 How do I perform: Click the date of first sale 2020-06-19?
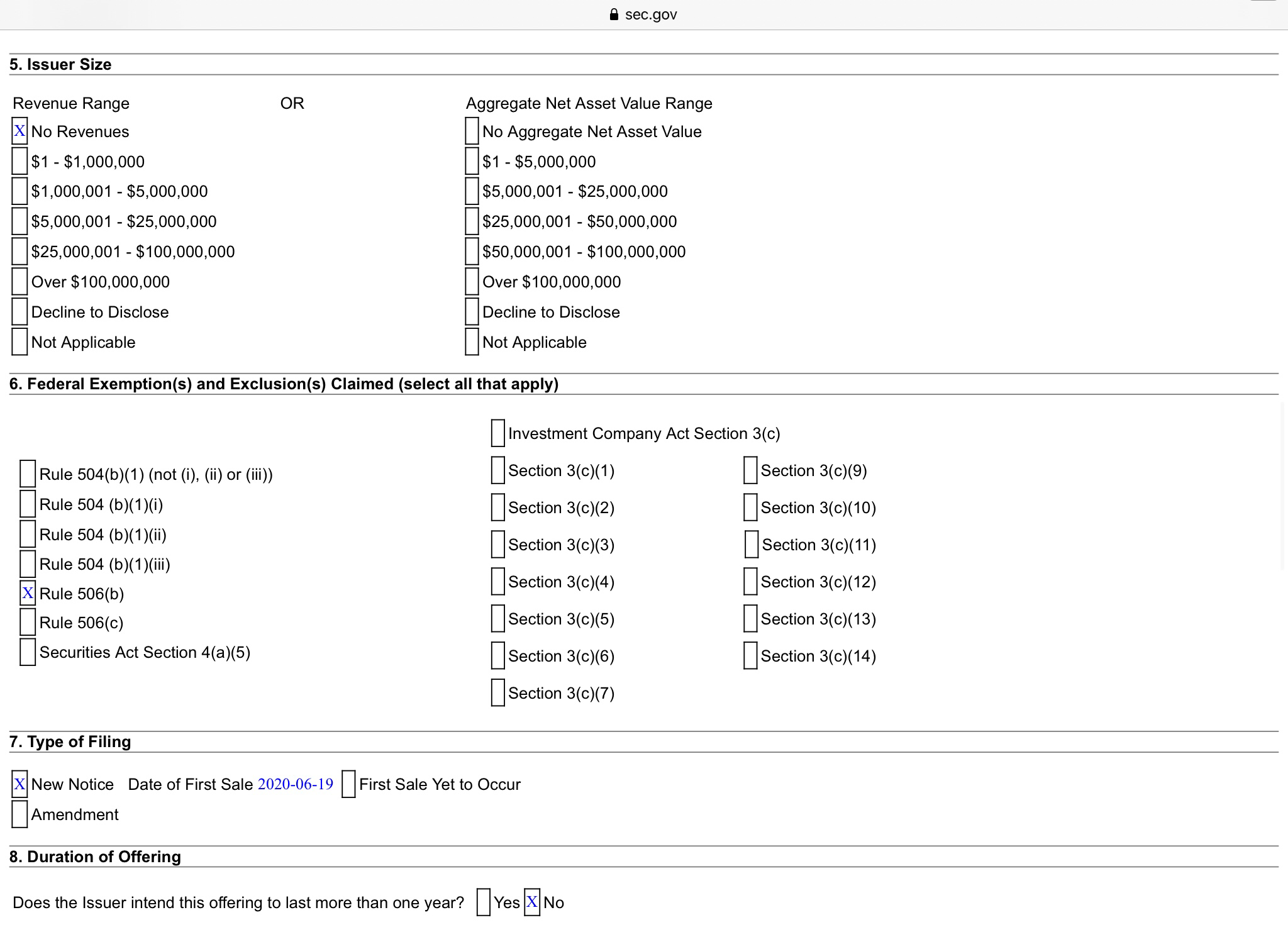(296, 784)
